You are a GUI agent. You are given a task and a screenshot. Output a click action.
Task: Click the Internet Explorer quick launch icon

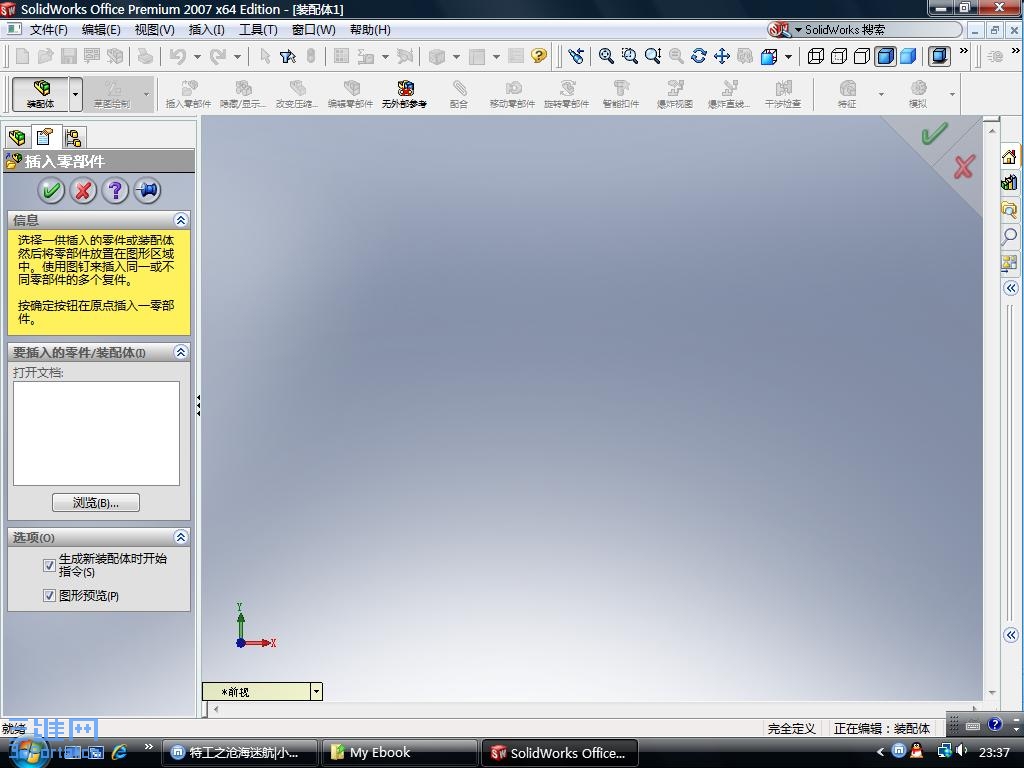point(119,752)
